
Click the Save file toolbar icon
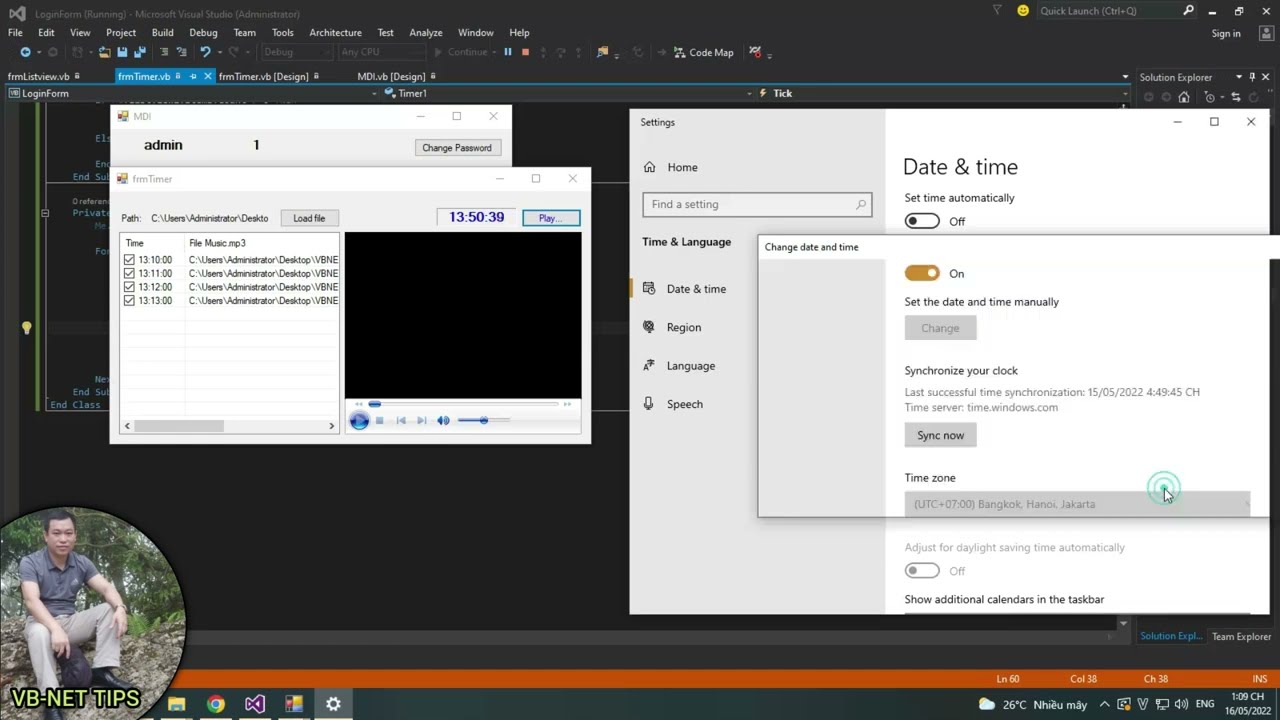tap(122, 52)
